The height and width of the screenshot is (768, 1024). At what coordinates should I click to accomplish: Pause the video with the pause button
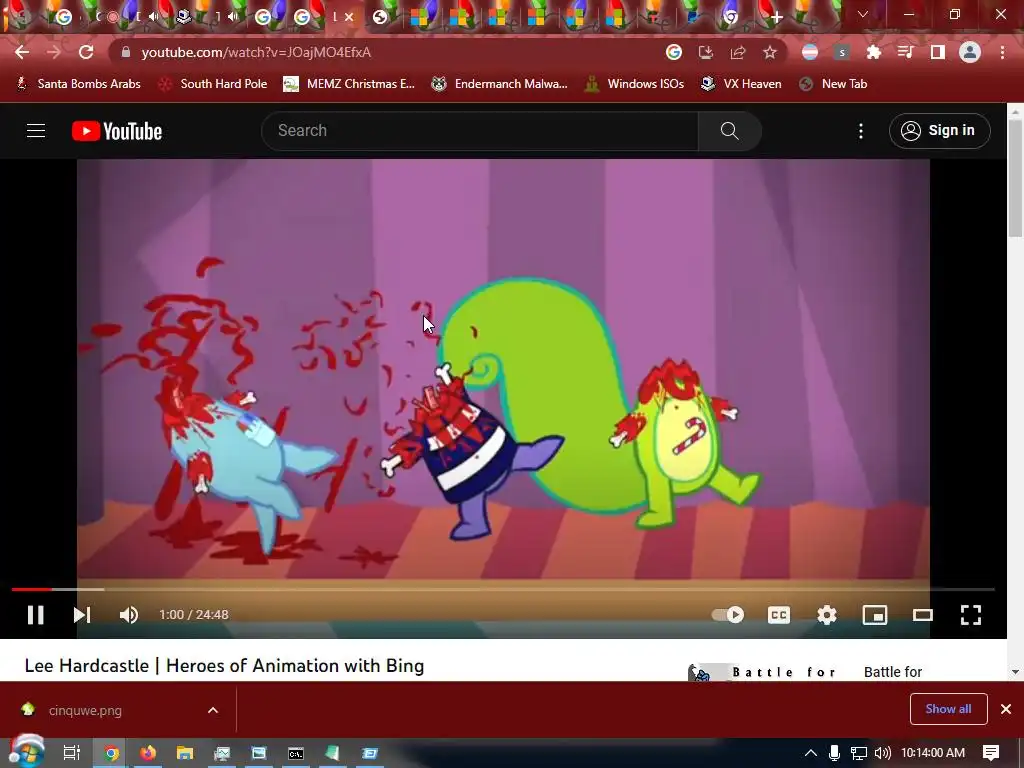pyautogui.click(x=35, y=615)
